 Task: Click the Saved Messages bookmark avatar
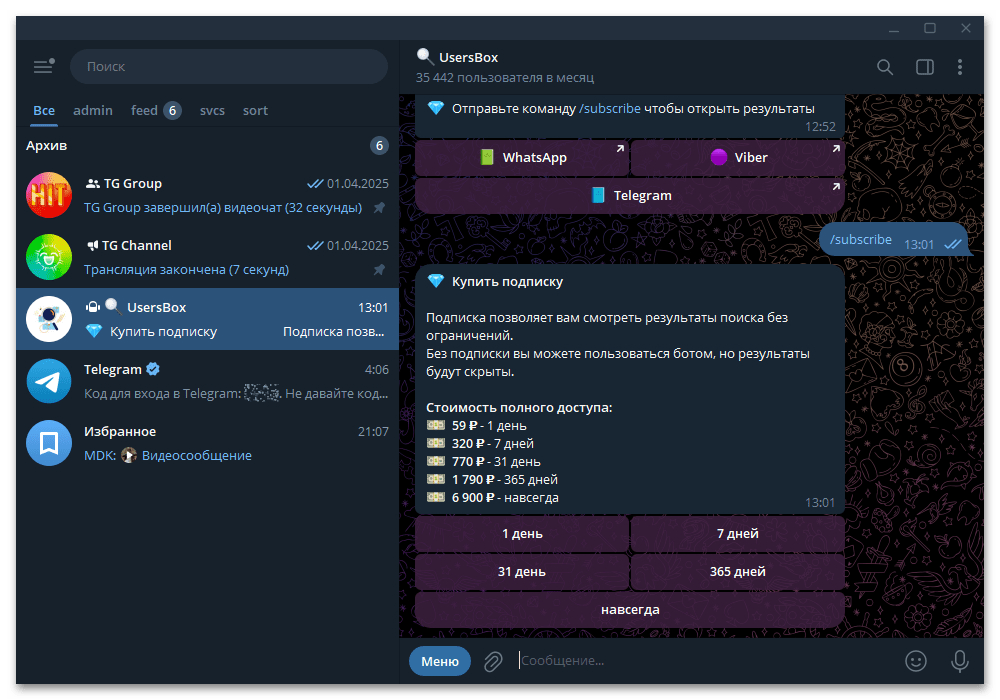pyautogui.click(x=49, y=442)
